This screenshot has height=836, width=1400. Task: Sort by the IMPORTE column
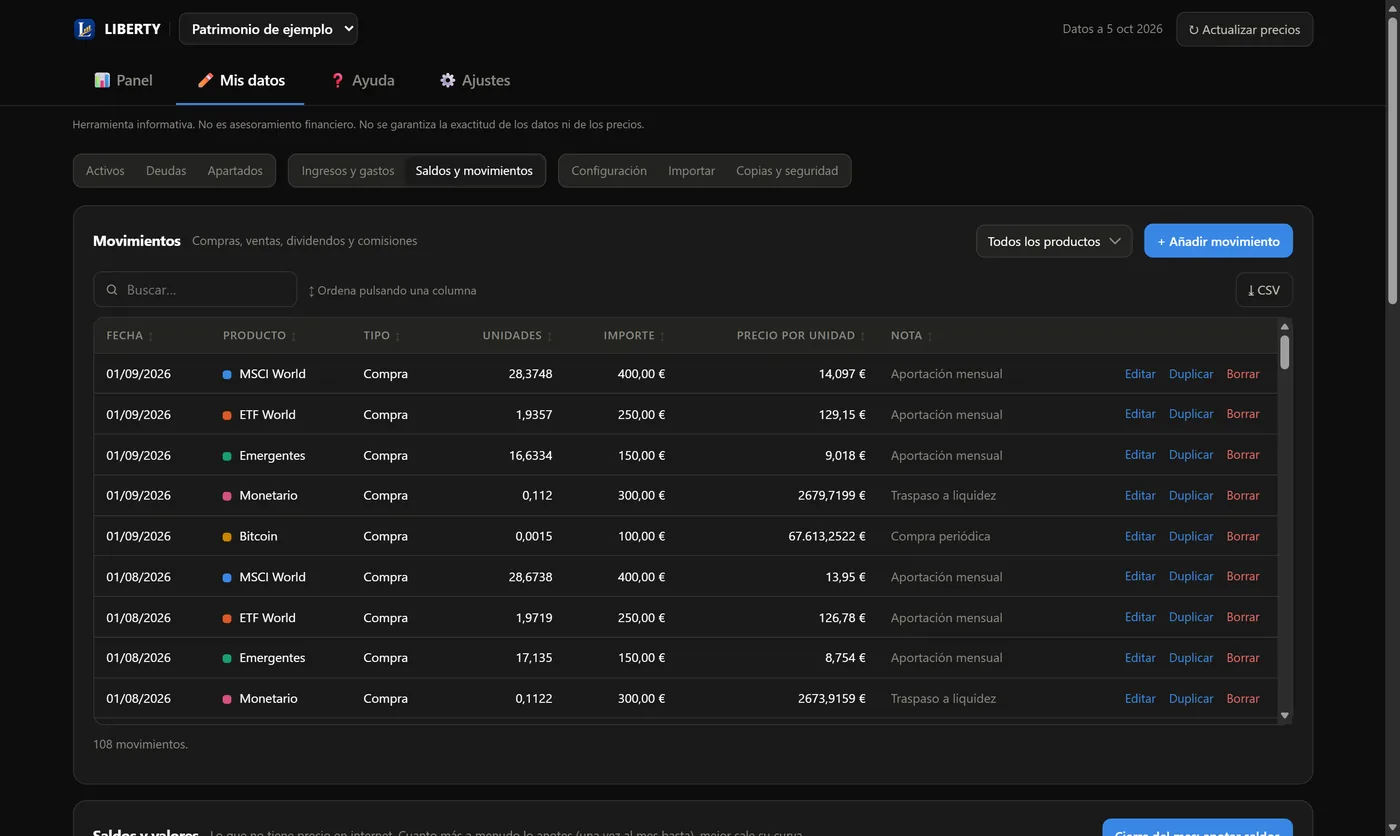pyautogui.click(x=634, y=336)
